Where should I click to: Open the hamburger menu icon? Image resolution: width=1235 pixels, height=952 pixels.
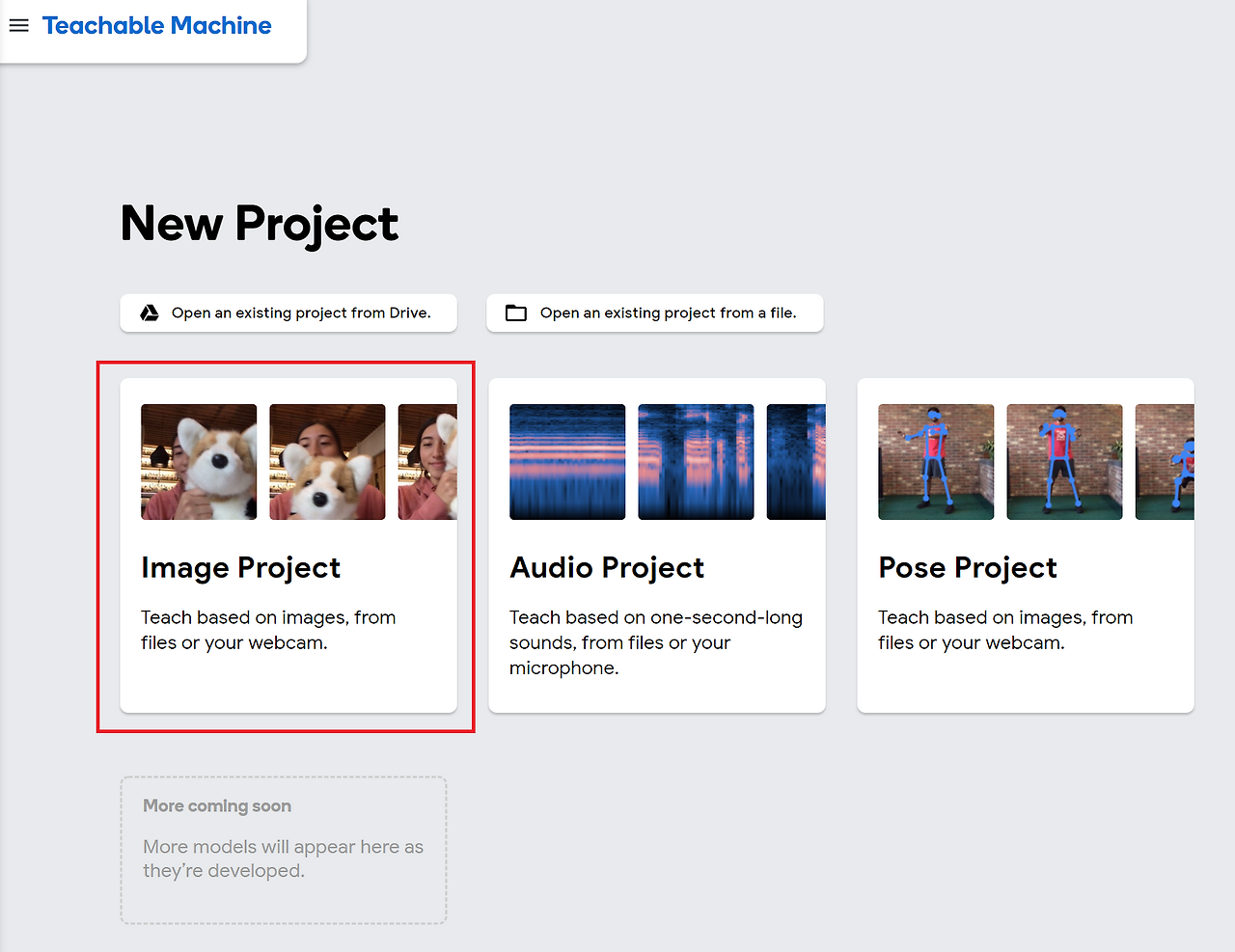click(19, 26)
